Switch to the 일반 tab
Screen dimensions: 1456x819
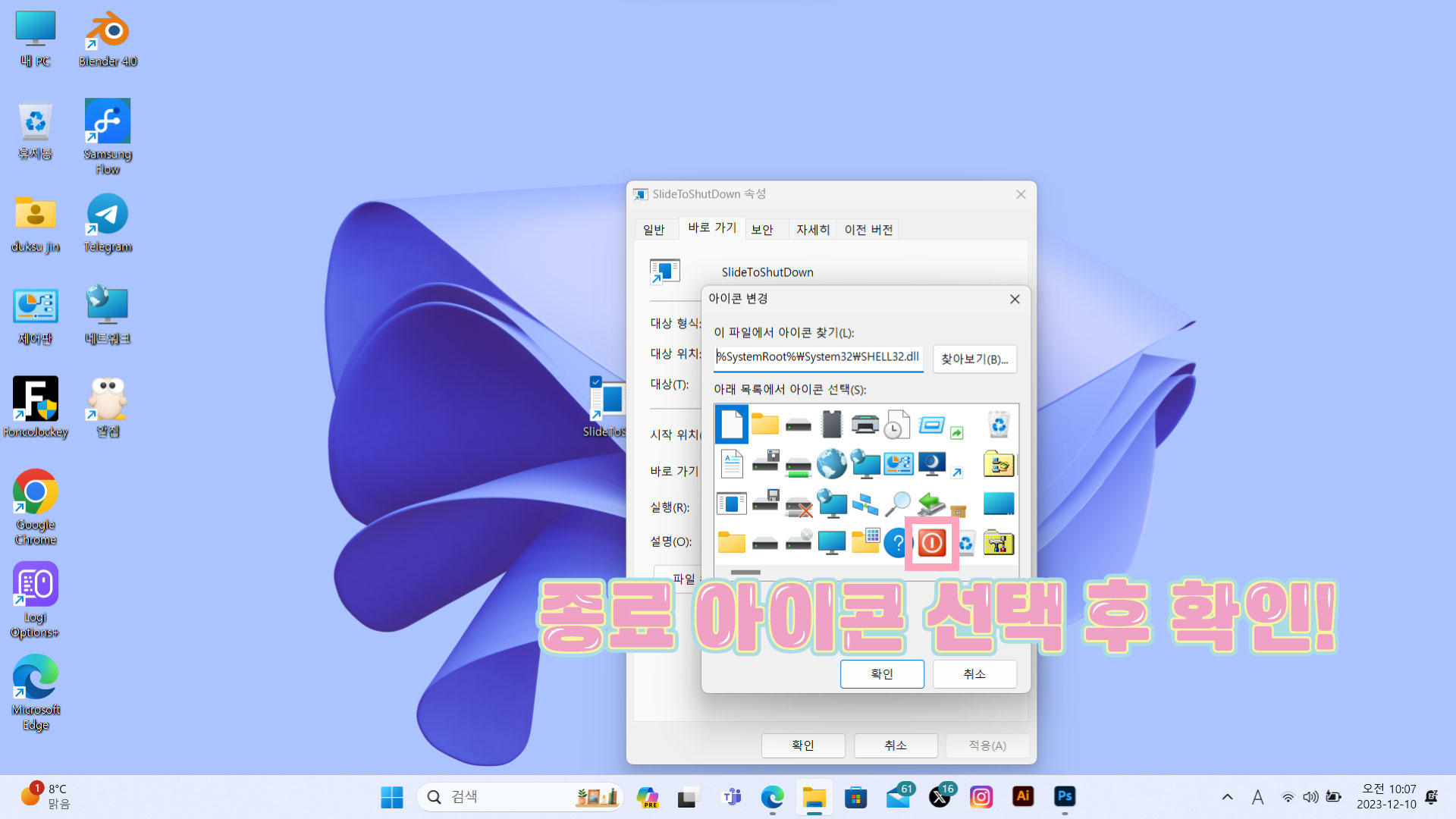point(654,229)
